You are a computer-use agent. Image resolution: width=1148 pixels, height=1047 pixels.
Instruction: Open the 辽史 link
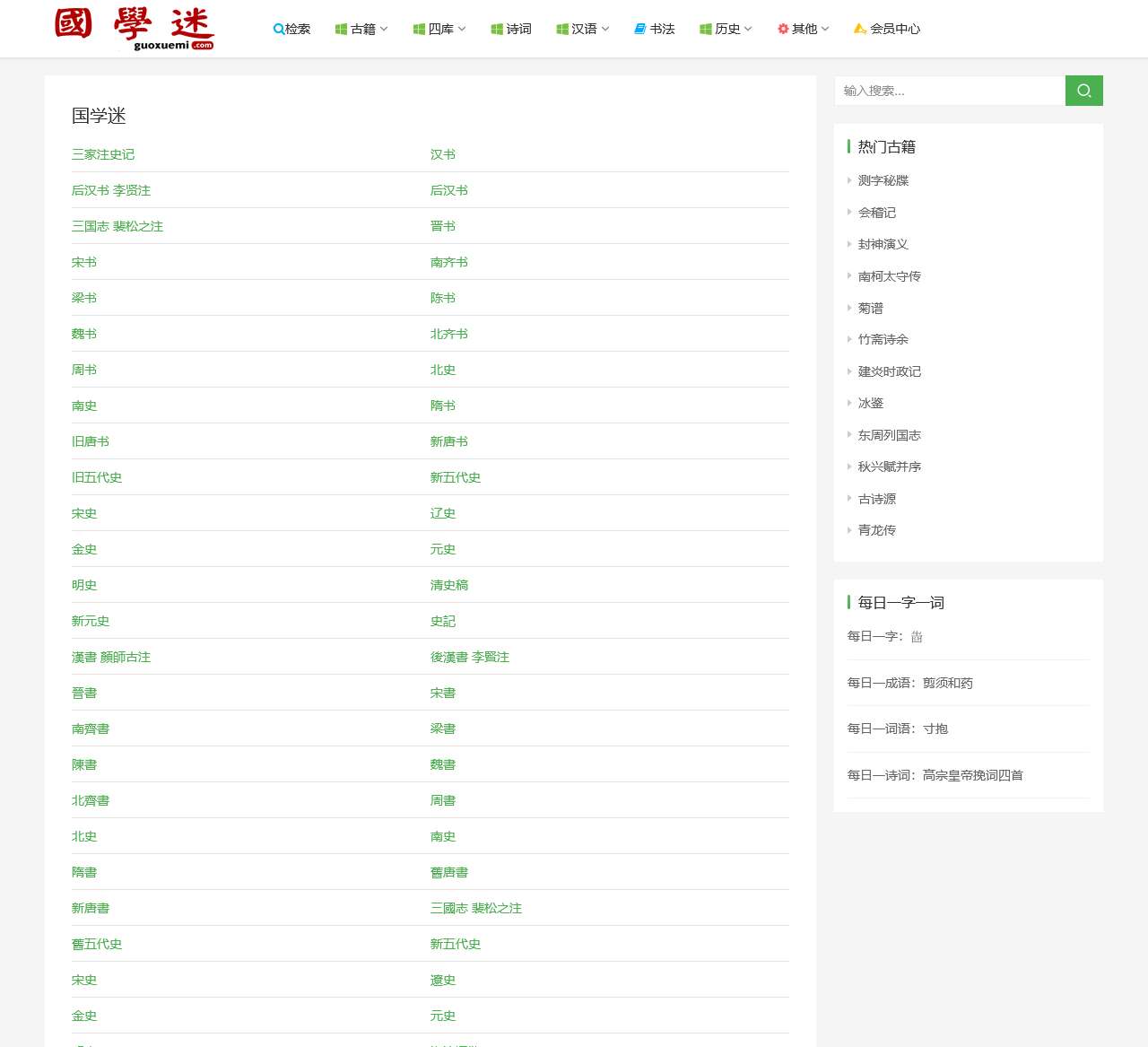[443, 513]
